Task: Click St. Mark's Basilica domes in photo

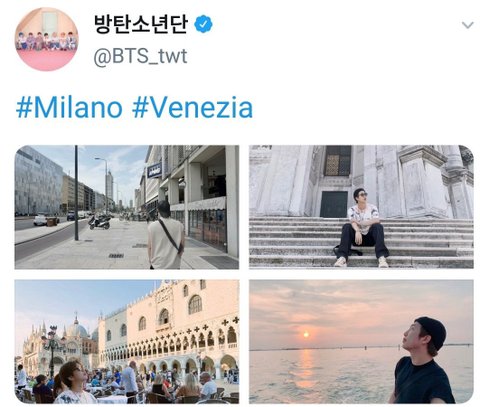Action: [77, 329]
